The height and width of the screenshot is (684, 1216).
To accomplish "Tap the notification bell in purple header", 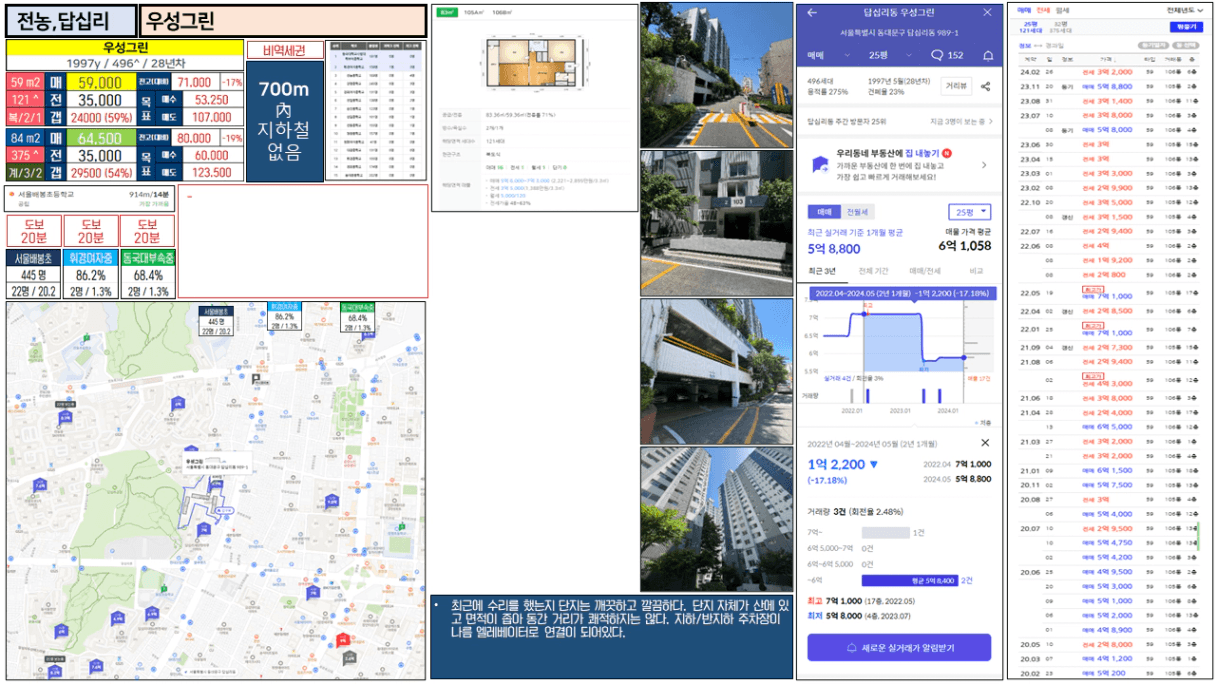I will (x=988, y=55).
